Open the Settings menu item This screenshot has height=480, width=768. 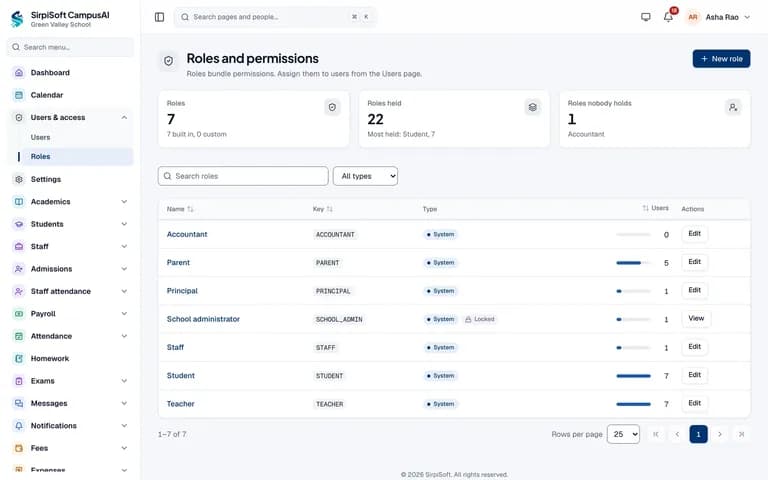point(70,179)
